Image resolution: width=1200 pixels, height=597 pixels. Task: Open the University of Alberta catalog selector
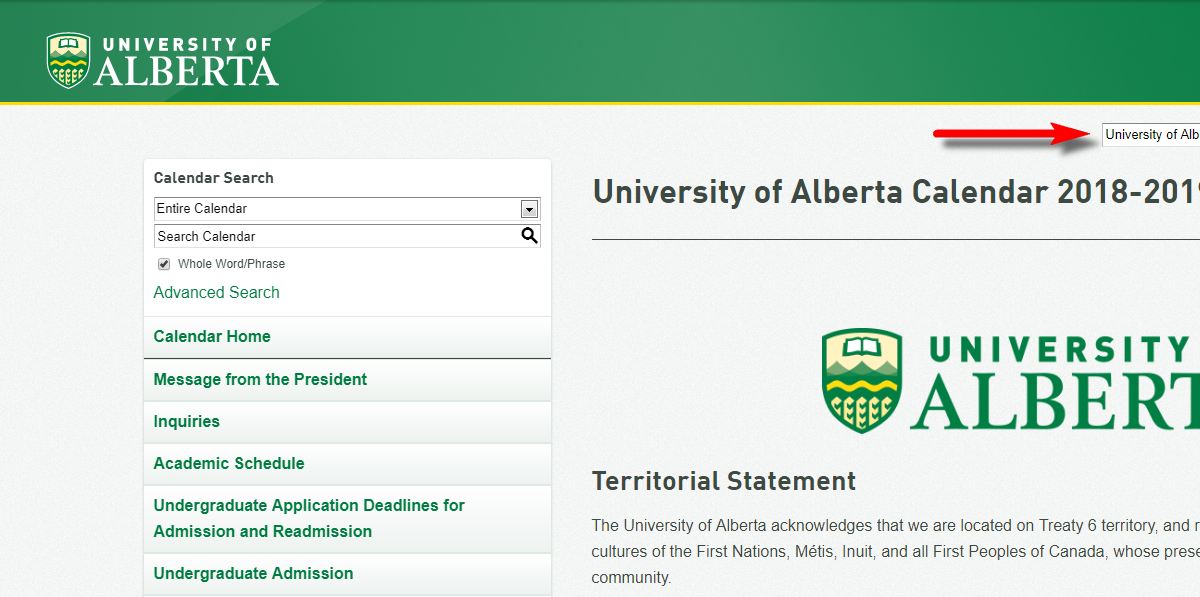1151,135
